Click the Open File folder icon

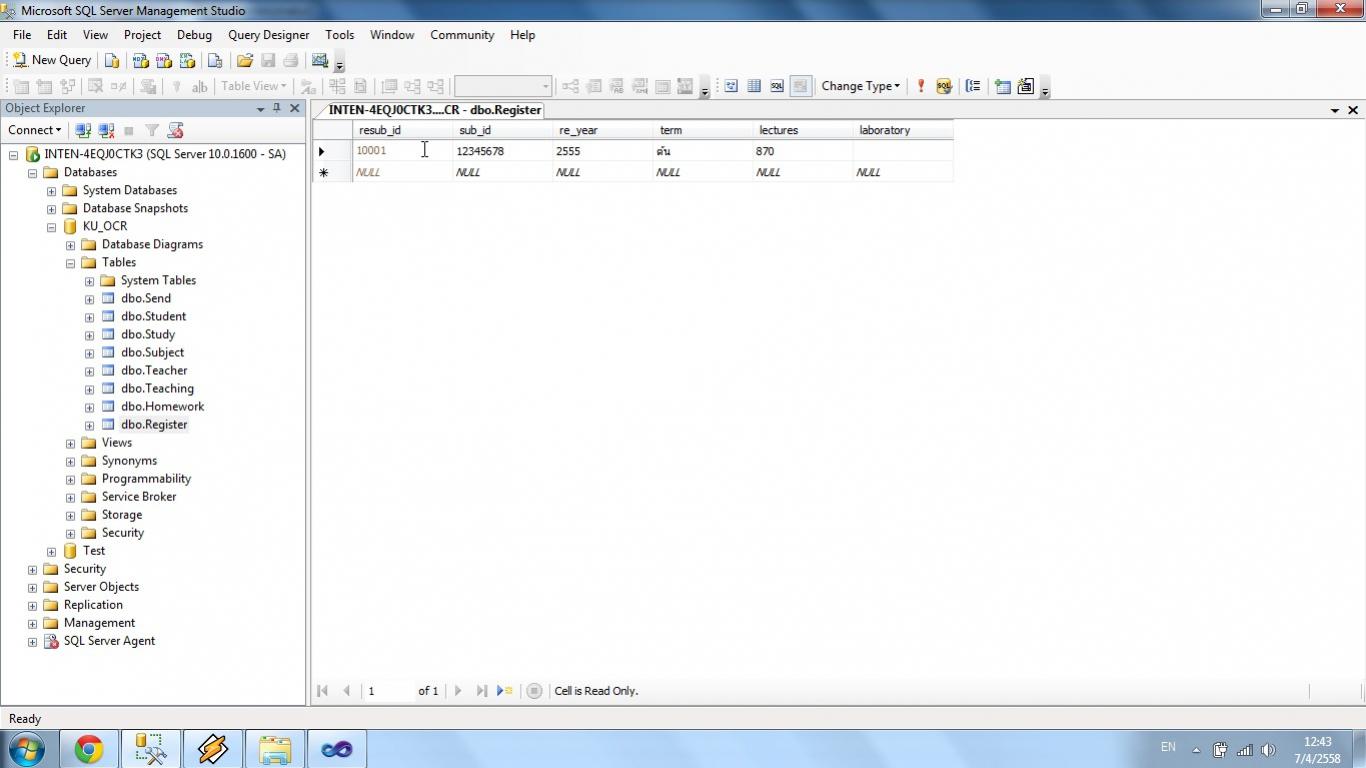[244, 60]
